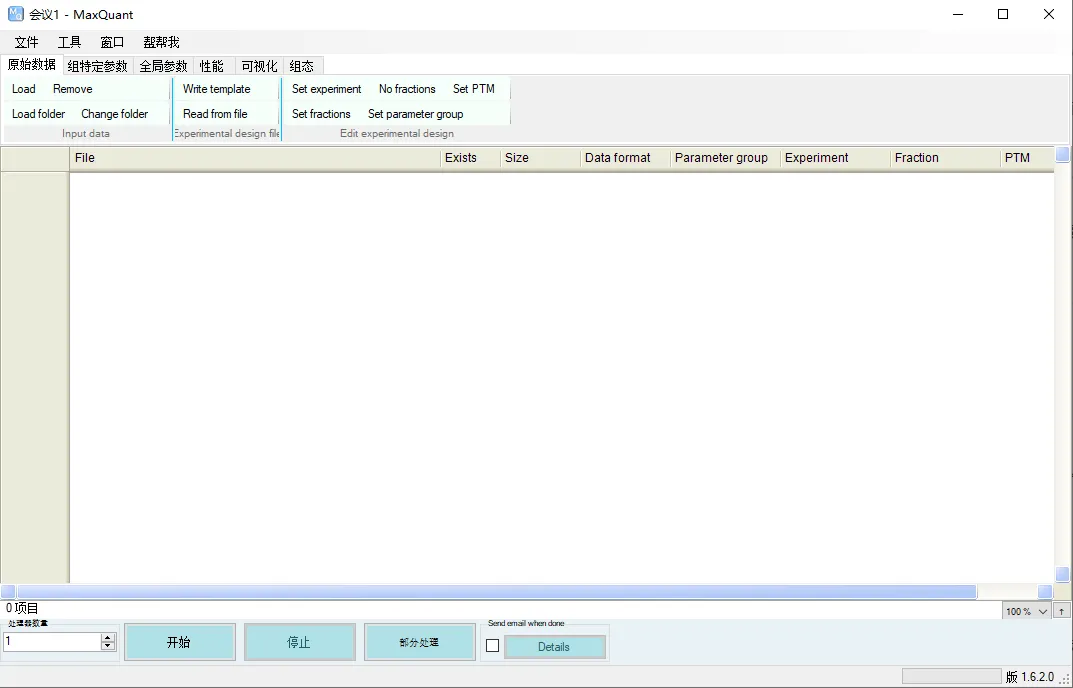Open the 帮助 menu
The width and height of the screenshot is (1073, 688).
click(x=161, y=42)
